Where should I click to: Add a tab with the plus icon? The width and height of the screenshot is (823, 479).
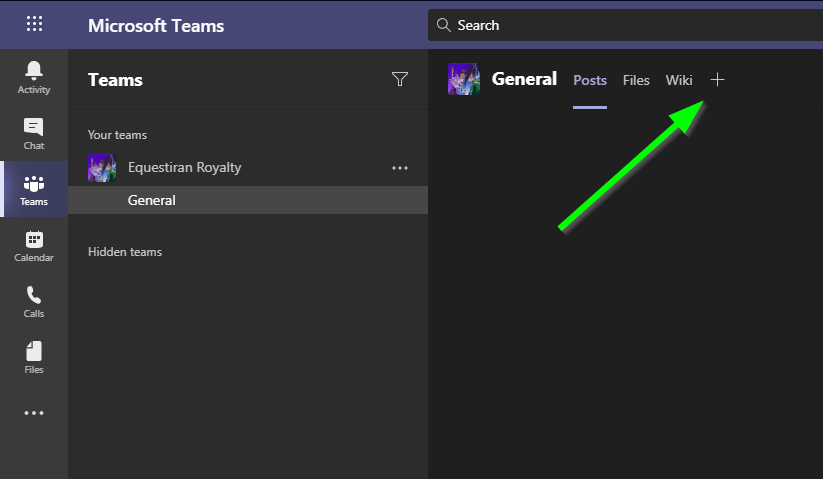click(x=717, y=80)
